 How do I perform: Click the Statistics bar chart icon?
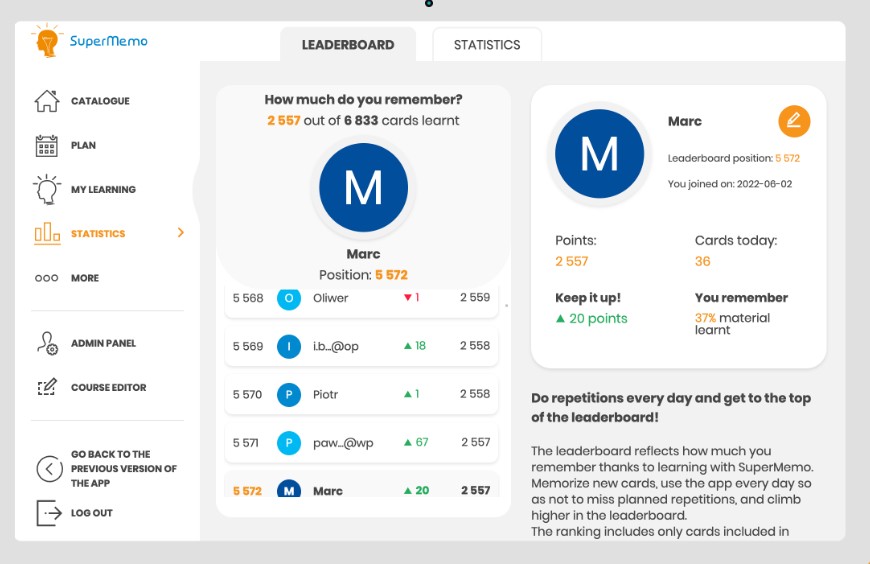tap(47, 234)
